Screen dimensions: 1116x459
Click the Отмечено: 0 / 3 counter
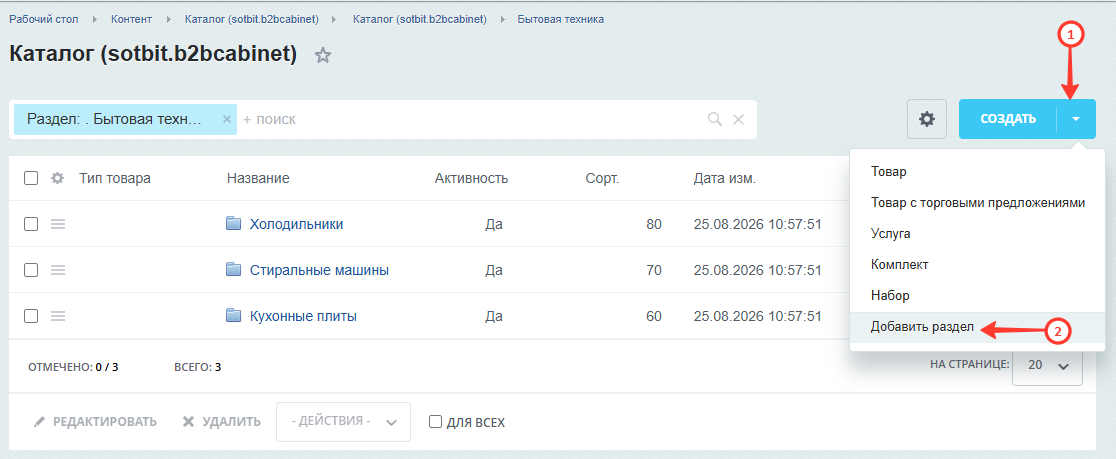pos(73,367)
